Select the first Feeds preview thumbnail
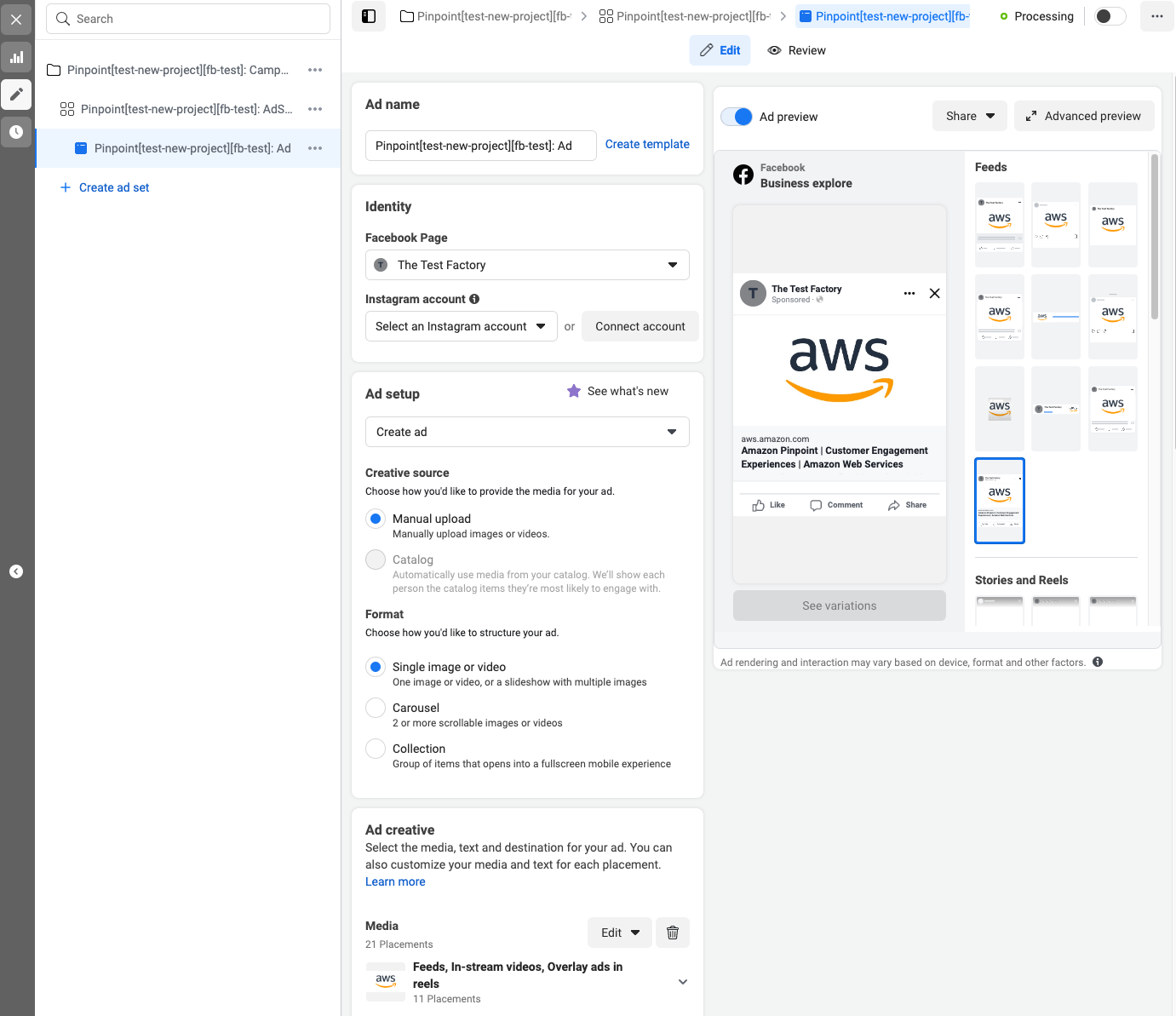The width and height of the screenshot is (1176, 1016). [x=1000, y=225]
